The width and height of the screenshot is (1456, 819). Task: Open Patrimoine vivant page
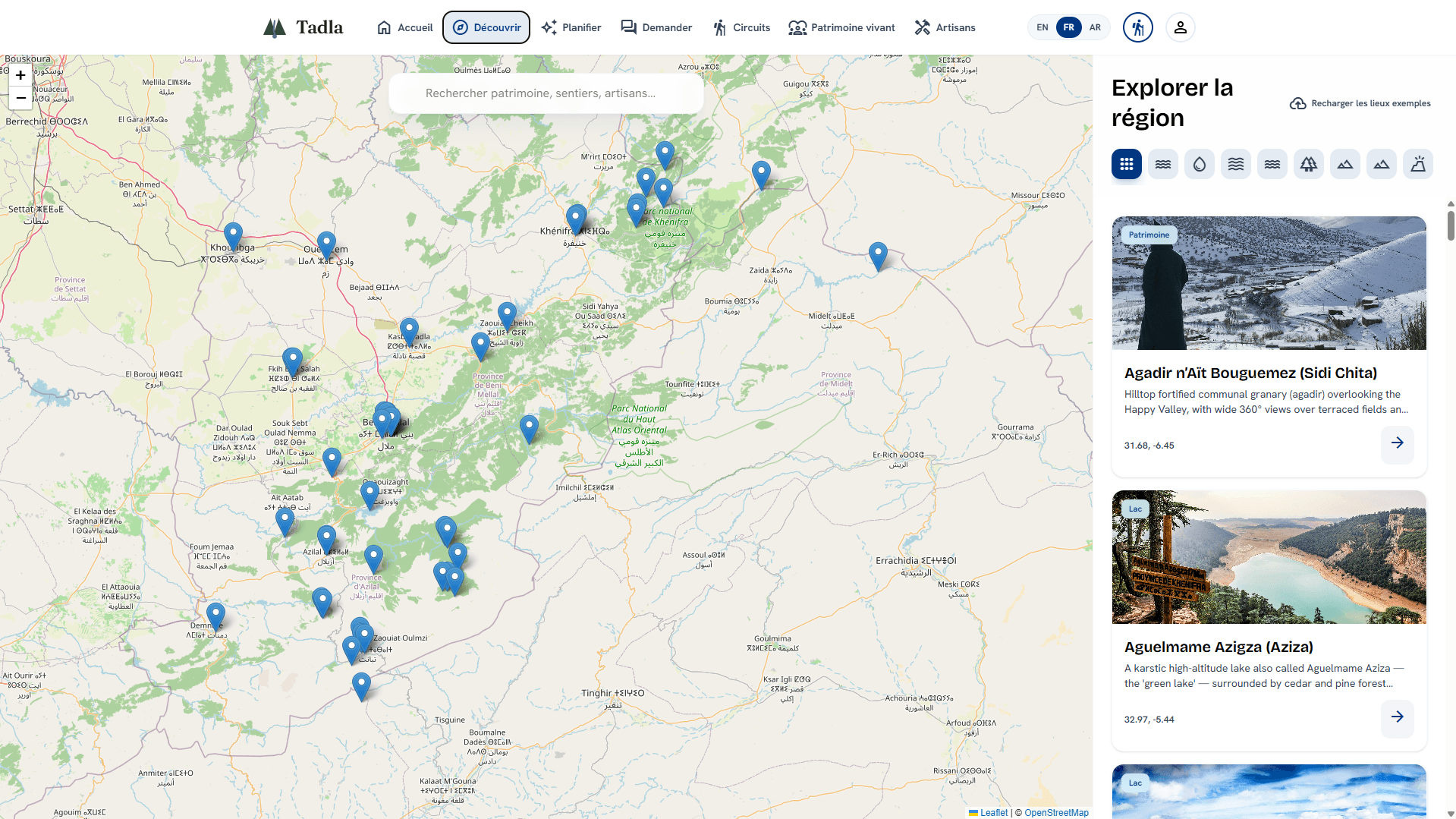(842, 27)
